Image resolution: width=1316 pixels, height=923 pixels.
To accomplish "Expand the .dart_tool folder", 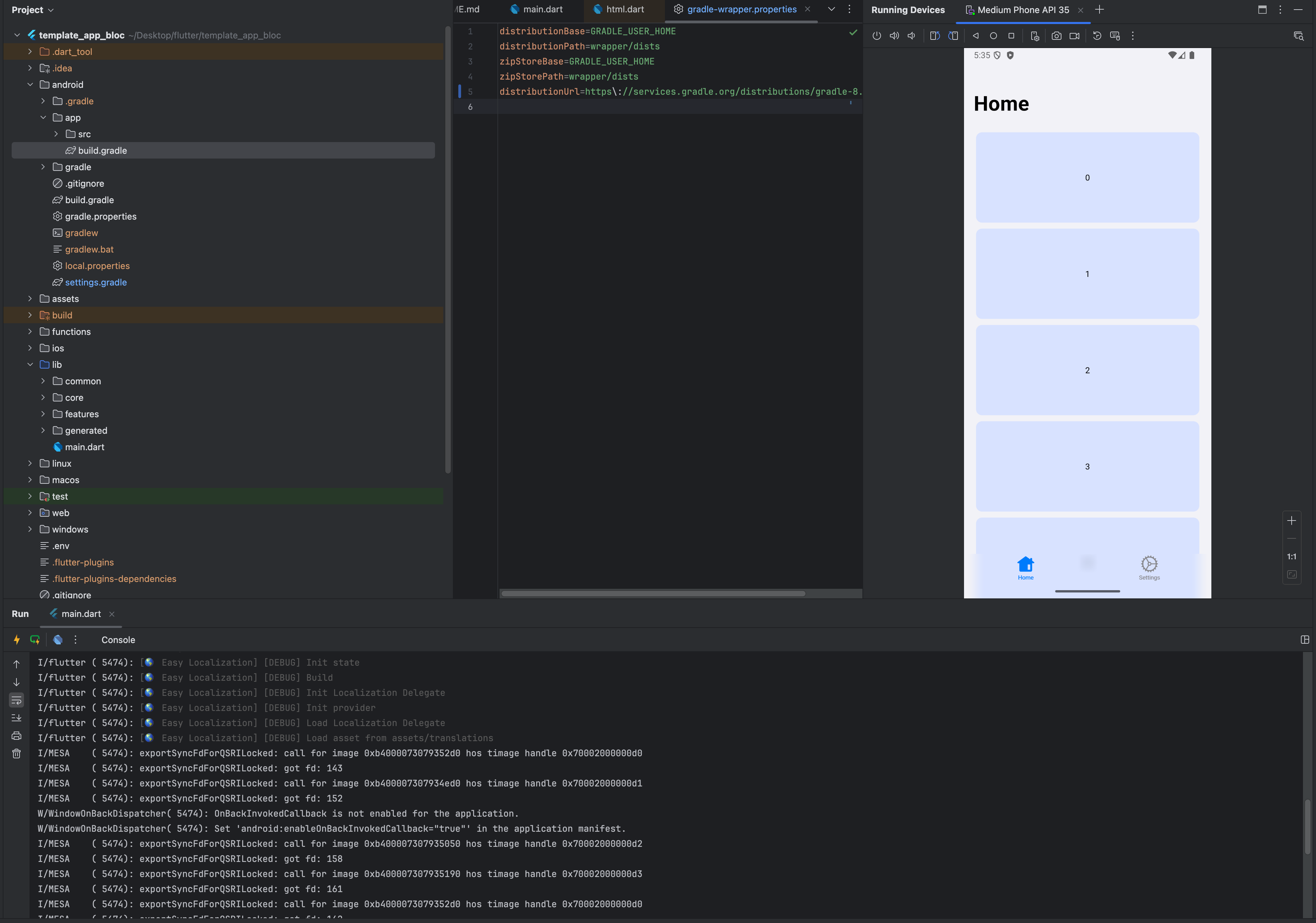I will click(x=30, y=51).
